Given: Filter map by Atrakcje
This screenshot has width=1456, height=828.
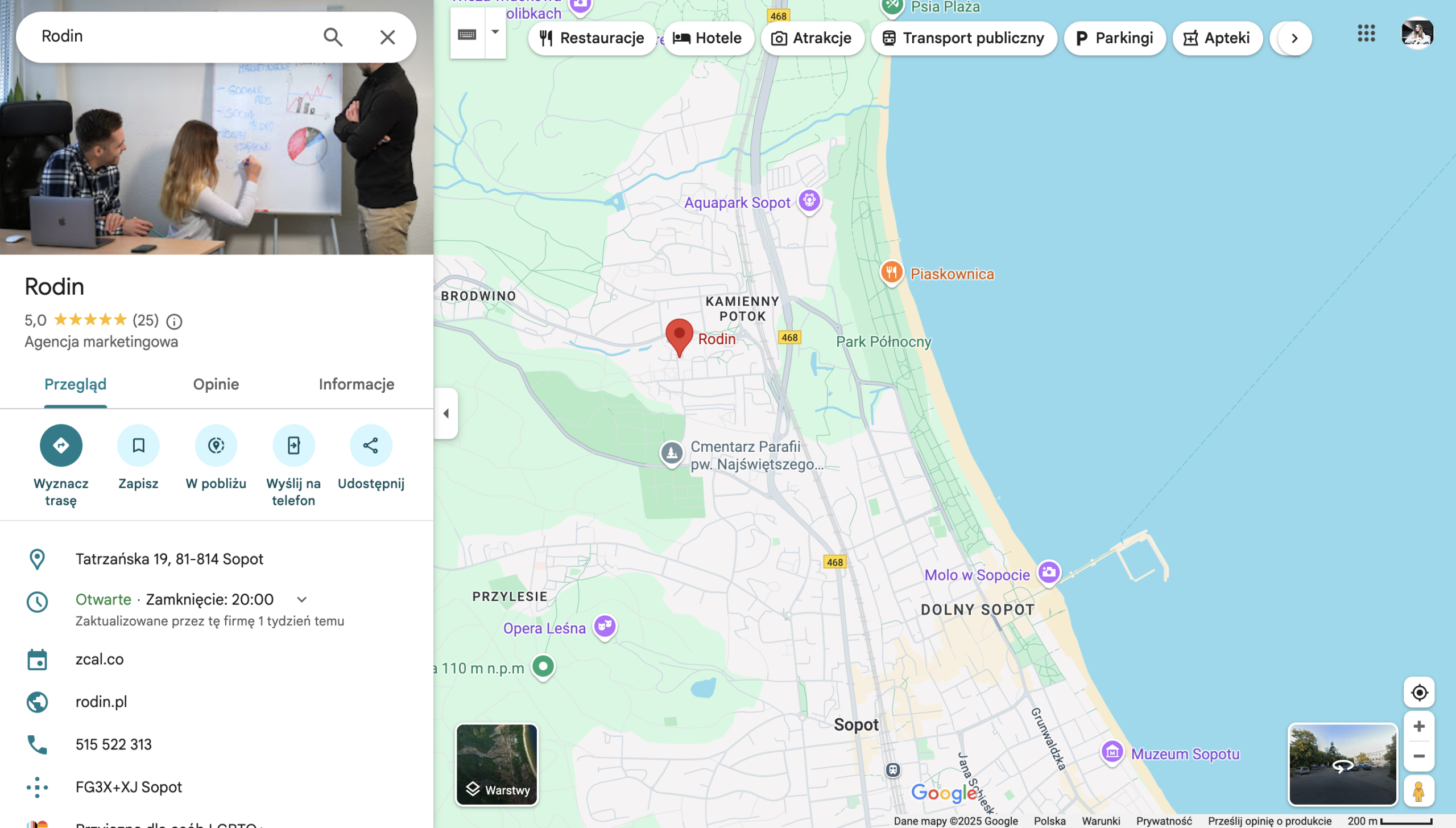Looking at the screenshot, I should click(x=812, y=38).
